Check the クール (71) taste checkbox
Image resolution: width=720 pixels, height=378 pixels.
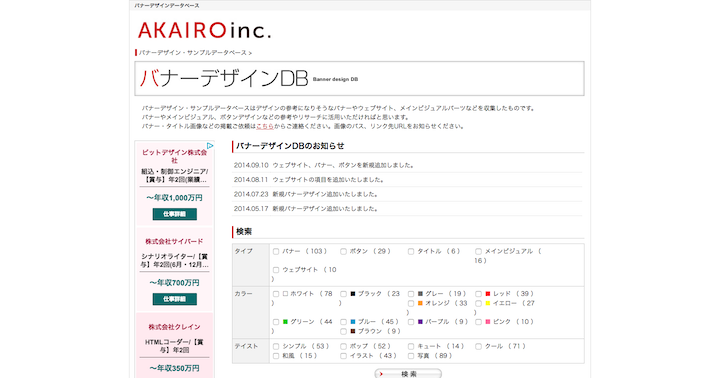[478, 346]
